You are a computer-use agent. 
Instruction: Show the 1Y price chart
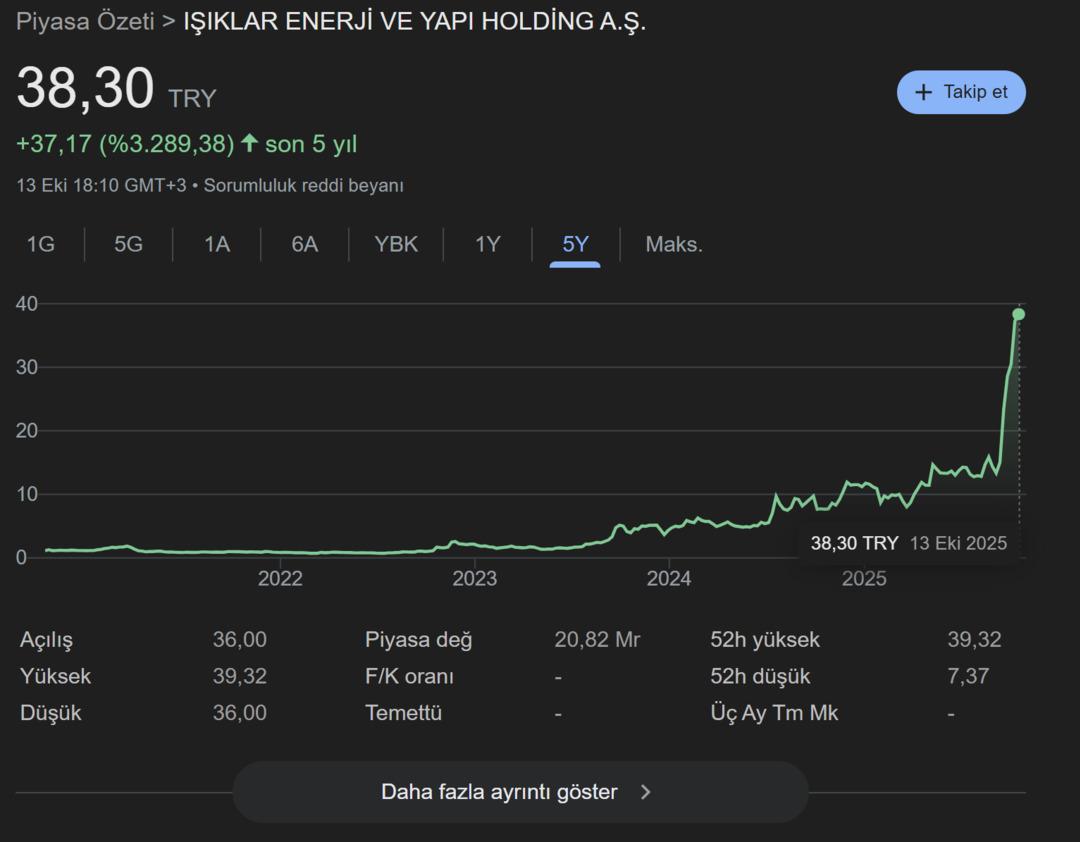tap(487, 244)
